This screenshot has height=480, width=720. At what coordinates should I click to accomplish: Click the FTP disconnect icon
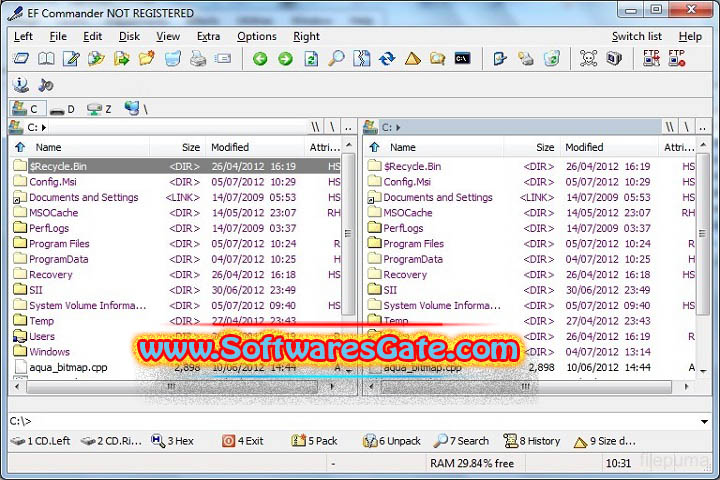[676, 58]
